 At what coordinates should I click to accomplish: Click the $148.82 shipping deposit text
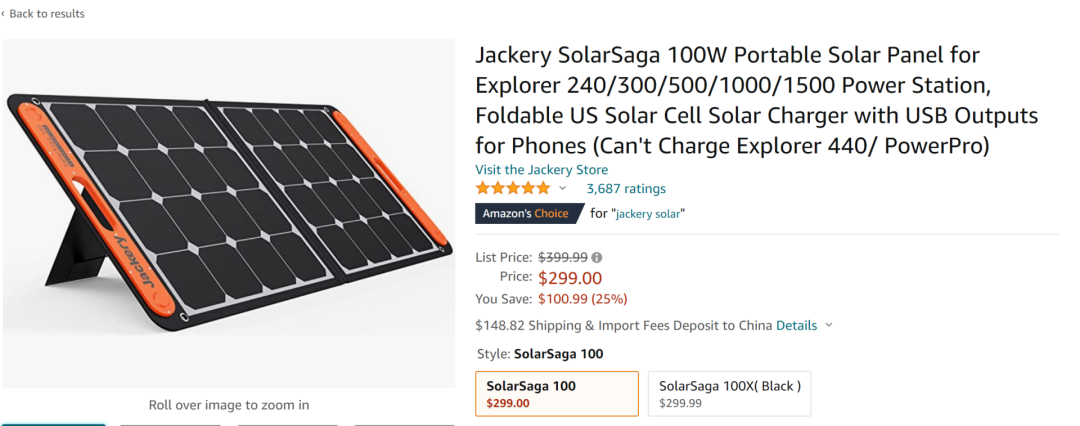point(623,325)
